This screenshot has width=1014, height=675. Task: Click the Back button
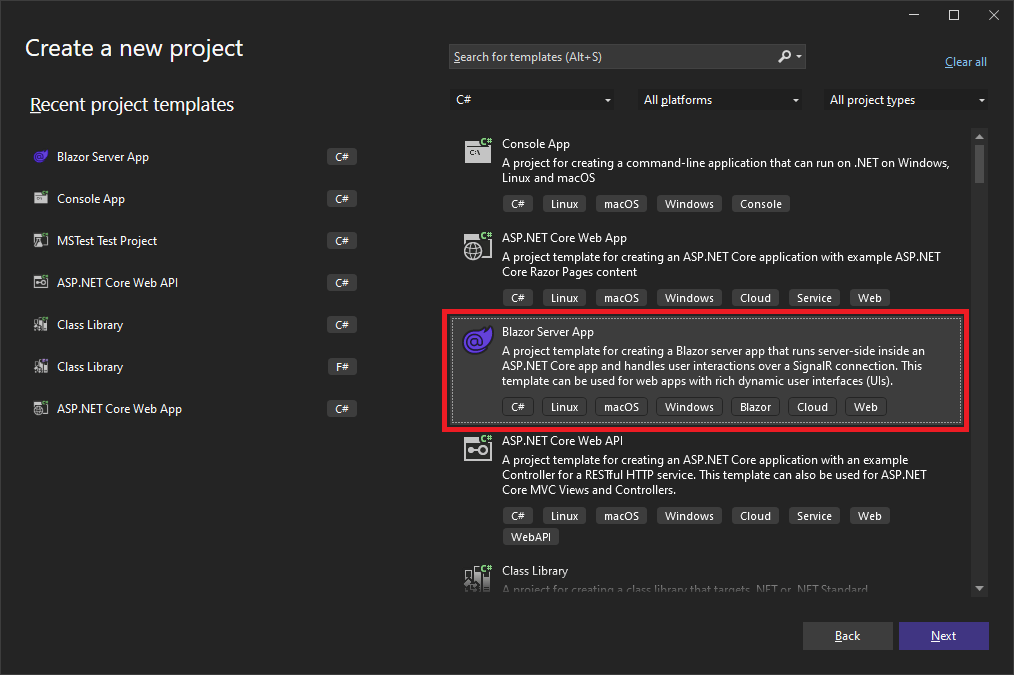tap(847, 636)
